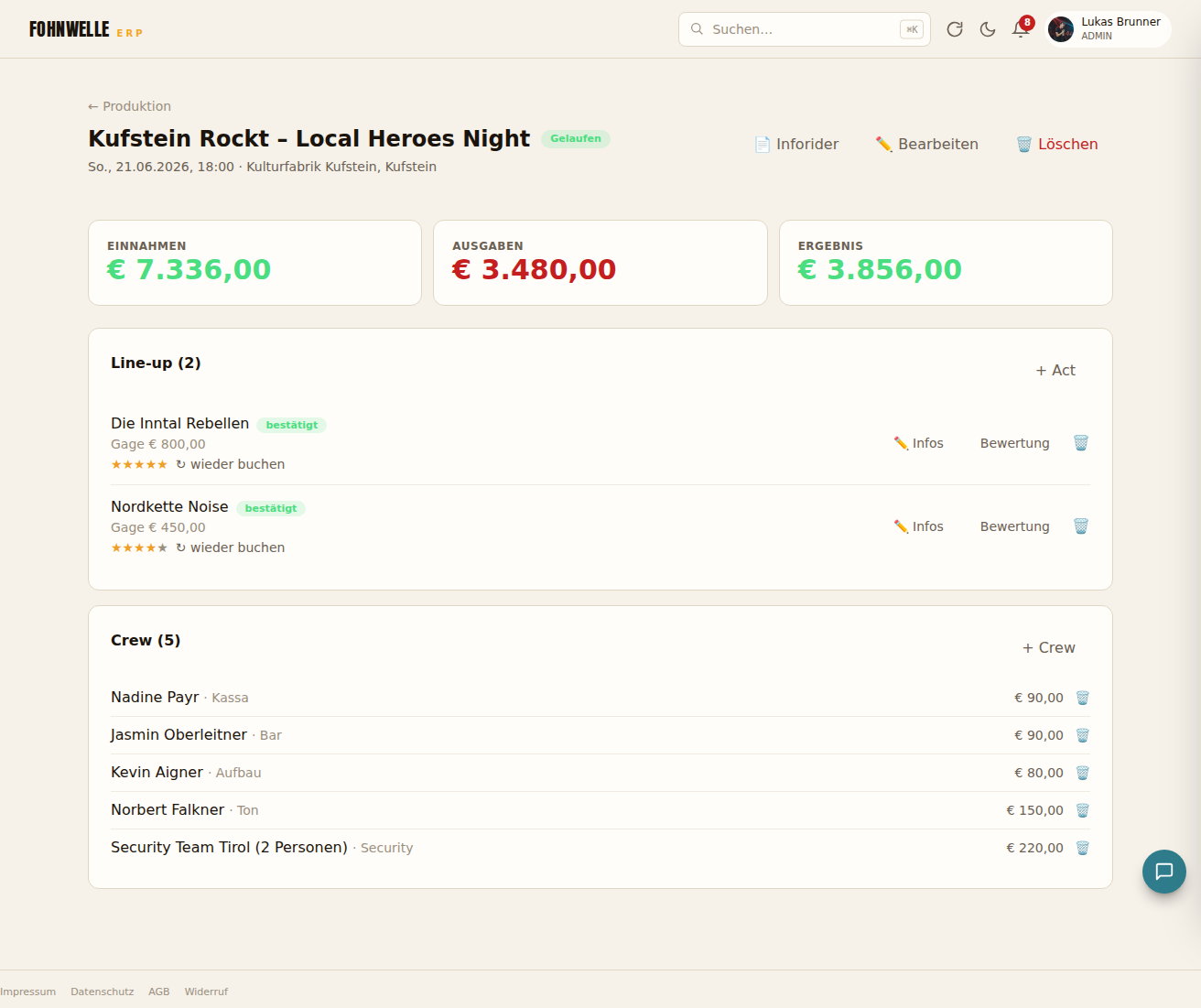Open the Impressum footer link
Viewport: 1201px width, 1008px height.
pos(28,992)
